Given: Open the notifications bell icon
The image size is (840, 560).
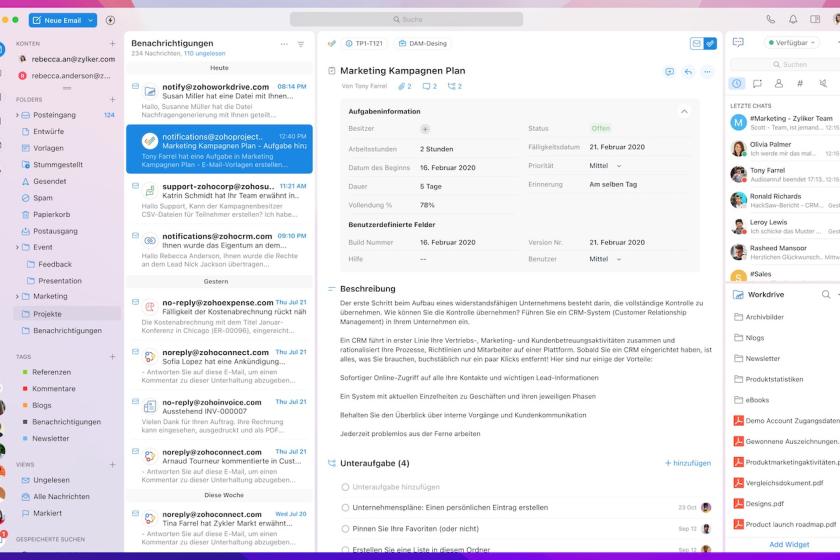Looking at the screenshot, I should coord(793,19).
